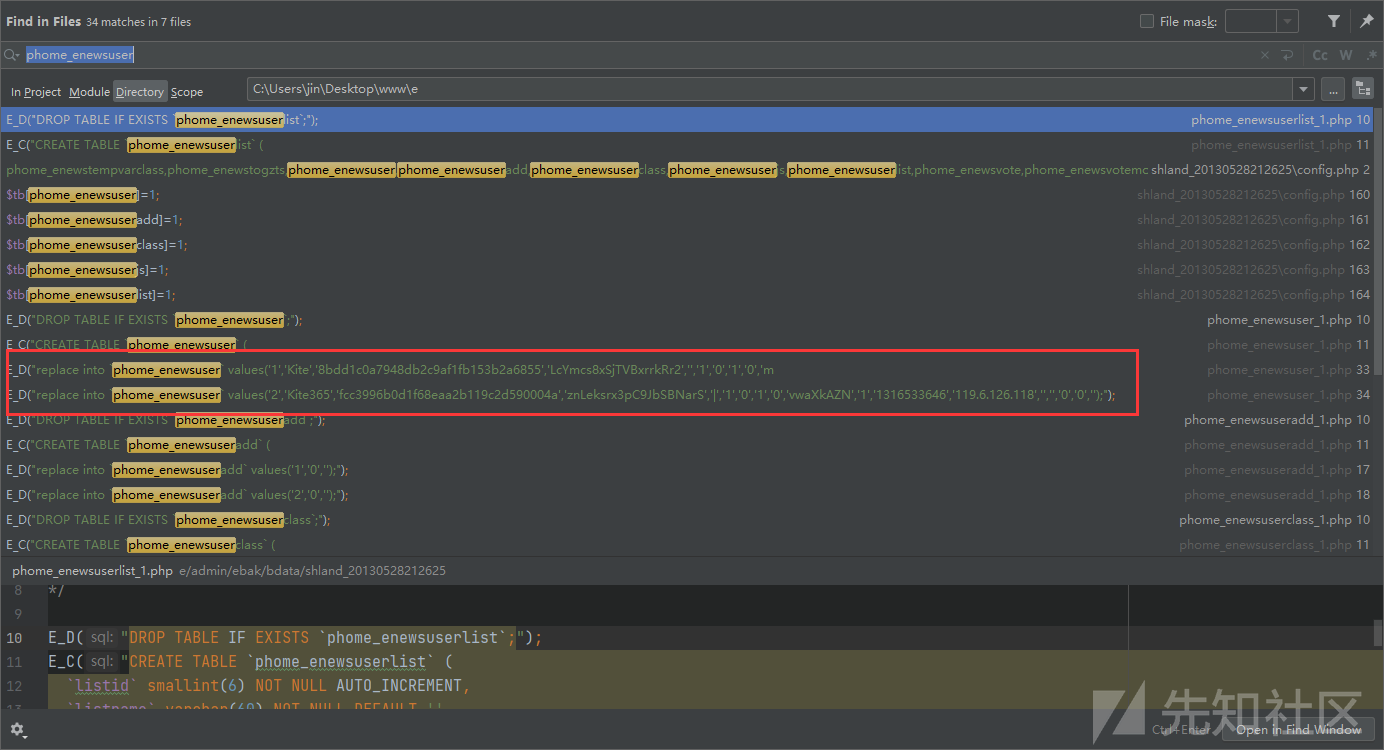This screenshot has height=750, width=1384.
Task: Expand the directory path dropdown arrow
Action: click(x=1303, y=89)
